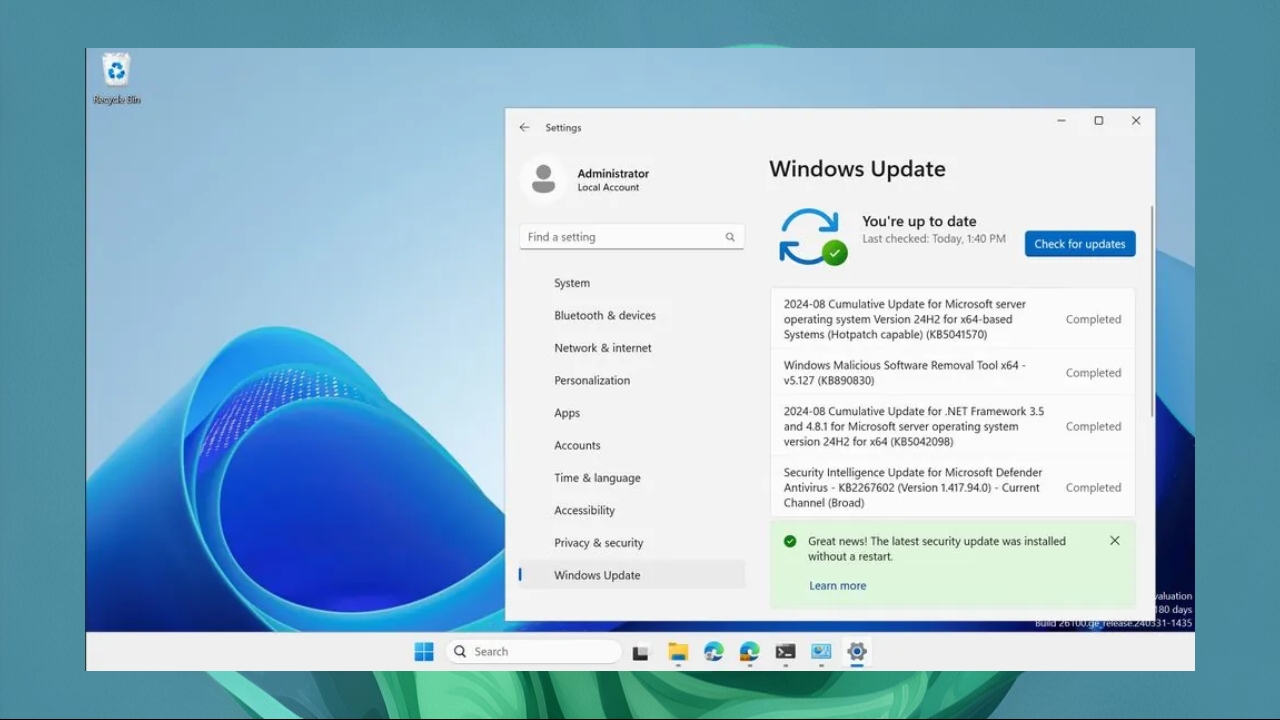Viewport: 1280px width, 720px height.
Task: Click the Last checked time text
Action: coord(934,239)
